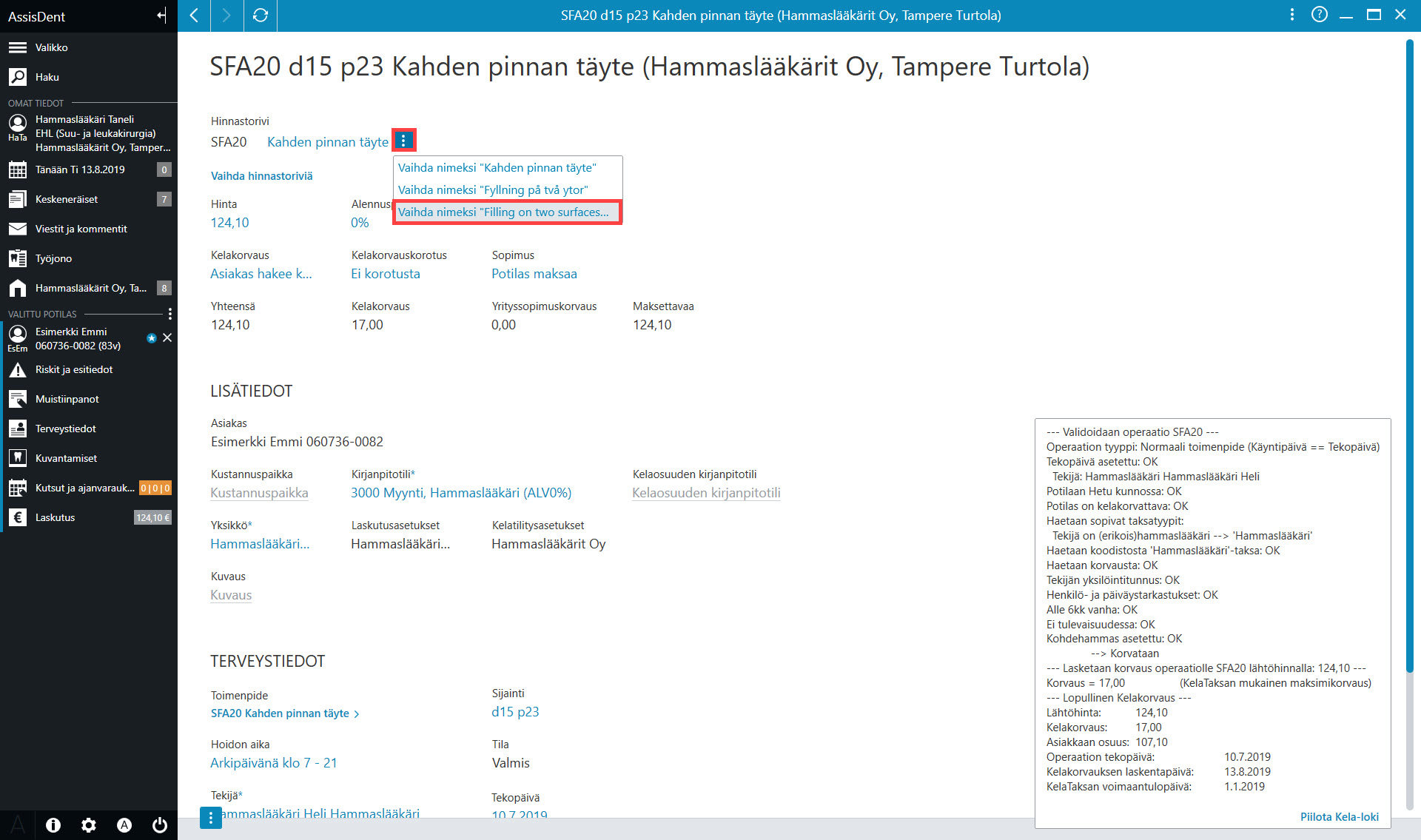This screenshot has width=1421, height=840.
Task: Click the Kelaosuuden kirjanpitotili field
Action: 706,493
